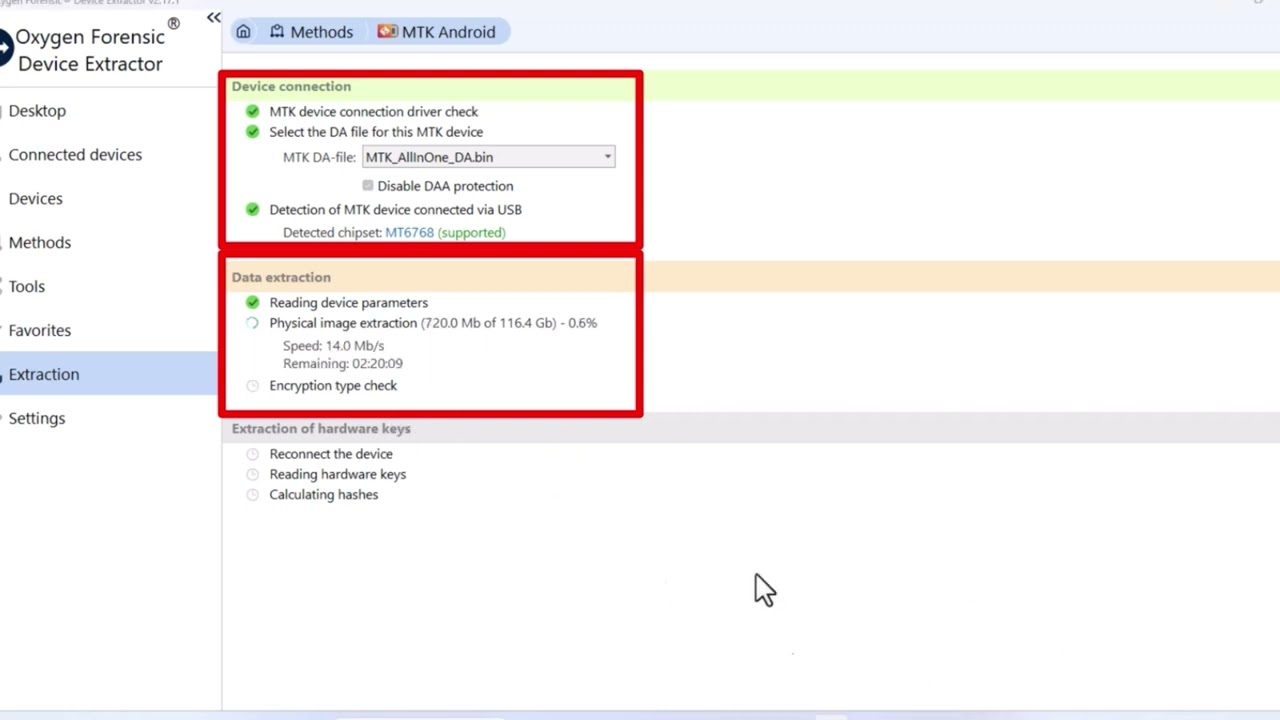Image resolution: width=1280 pixels, height=720 pixels.
Task: Click the 'Remaining: 02:20:09' line
Action: coord(343,364)
